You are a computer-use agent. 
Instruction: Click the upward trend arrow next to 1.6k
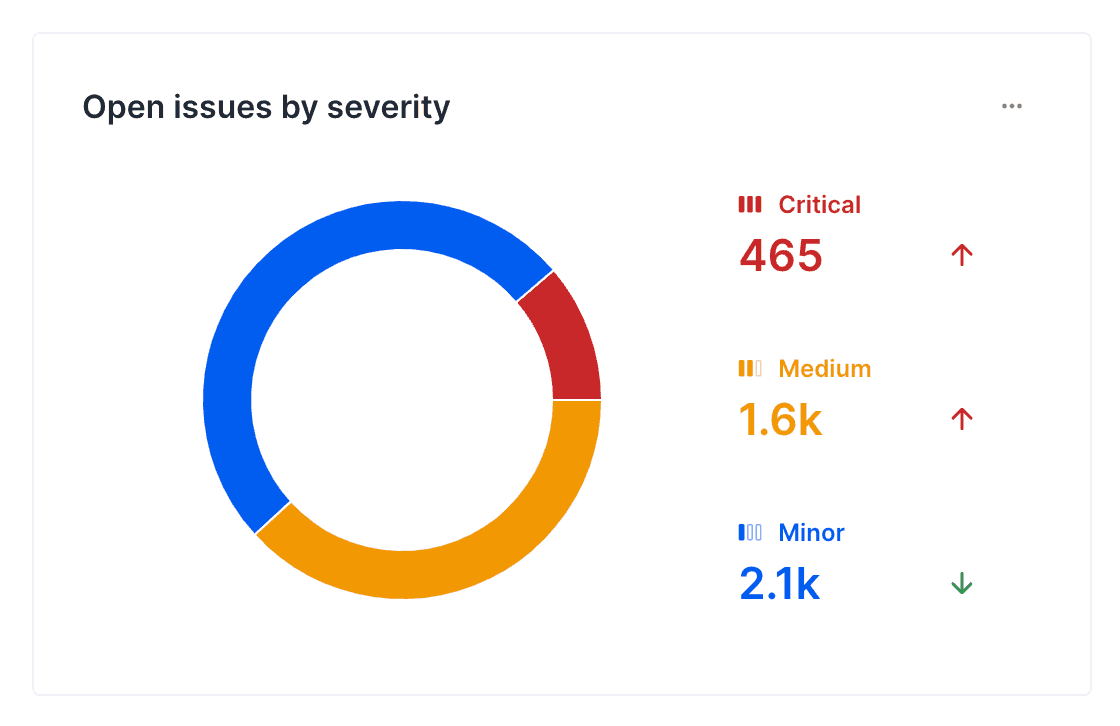point(961,420)
